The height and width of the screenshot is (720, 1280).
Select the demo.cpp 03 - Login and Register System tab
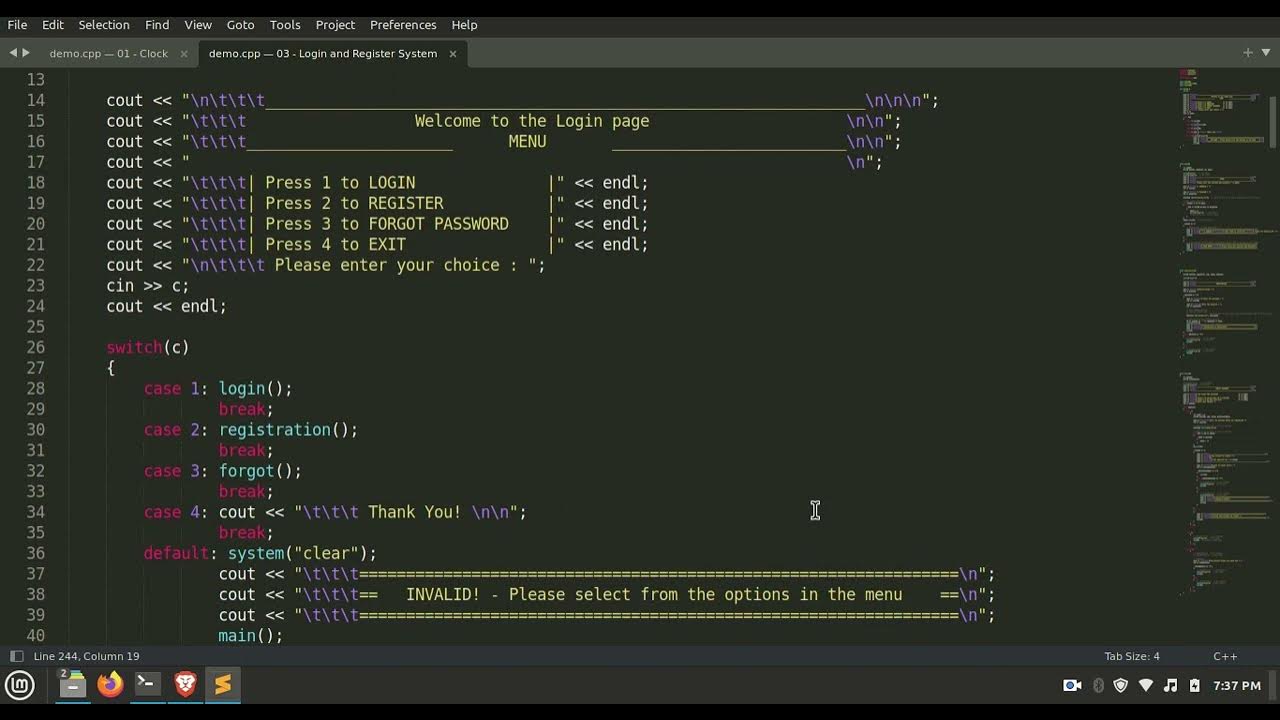pos(323,53)
